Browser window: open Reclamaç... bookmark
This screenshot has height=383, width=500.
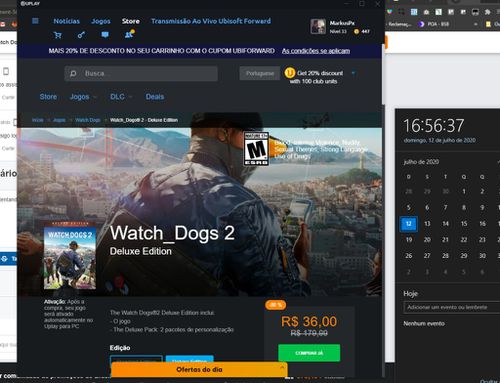[x=400, y=24]
